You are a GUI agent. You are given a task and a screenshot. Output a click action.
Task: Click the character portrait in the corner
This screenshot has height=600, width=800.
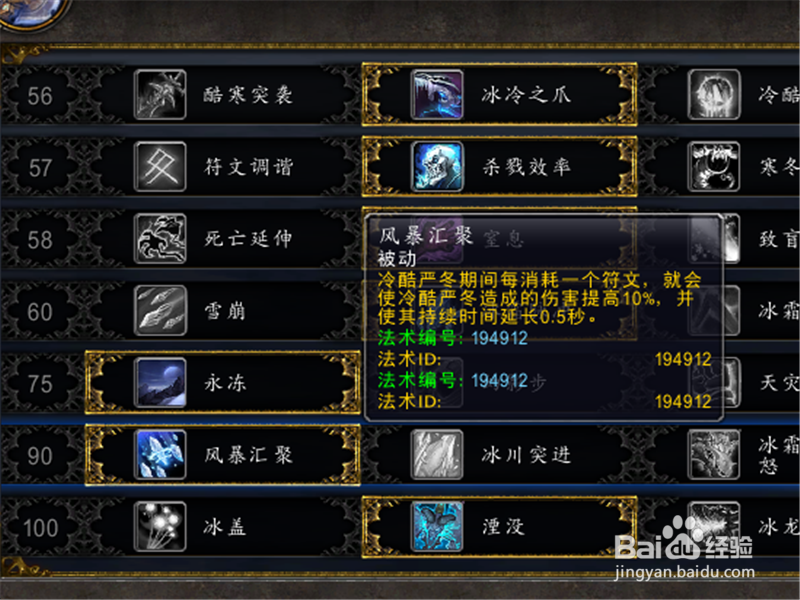(x=32, y=12)
